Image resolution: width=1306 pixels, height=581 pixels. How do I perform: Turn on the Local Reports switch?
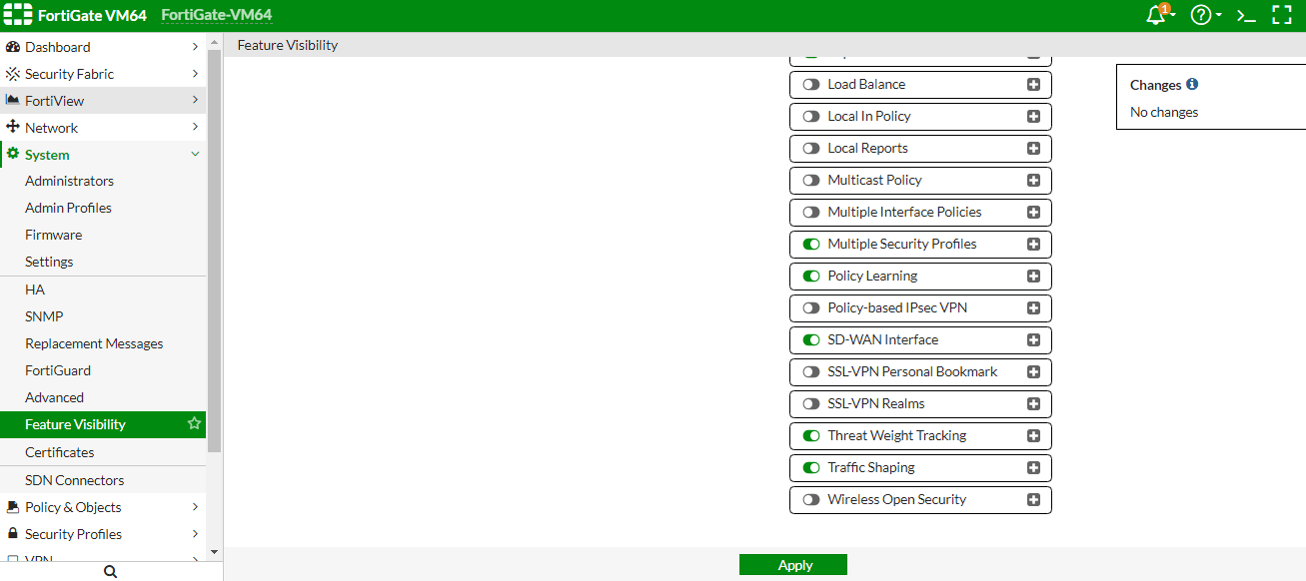pos(811,149)
